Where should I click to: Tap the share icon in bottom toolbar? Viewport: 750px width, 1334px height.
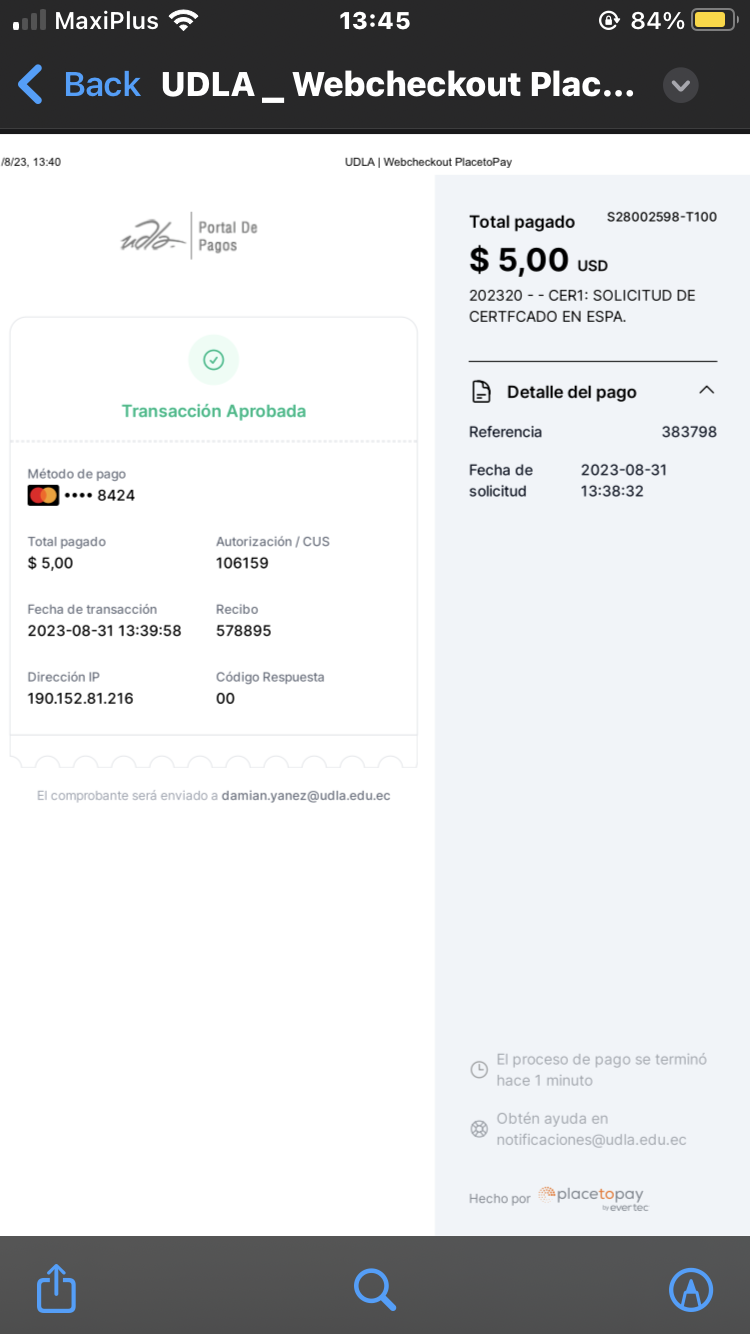tap(56, 1288)
